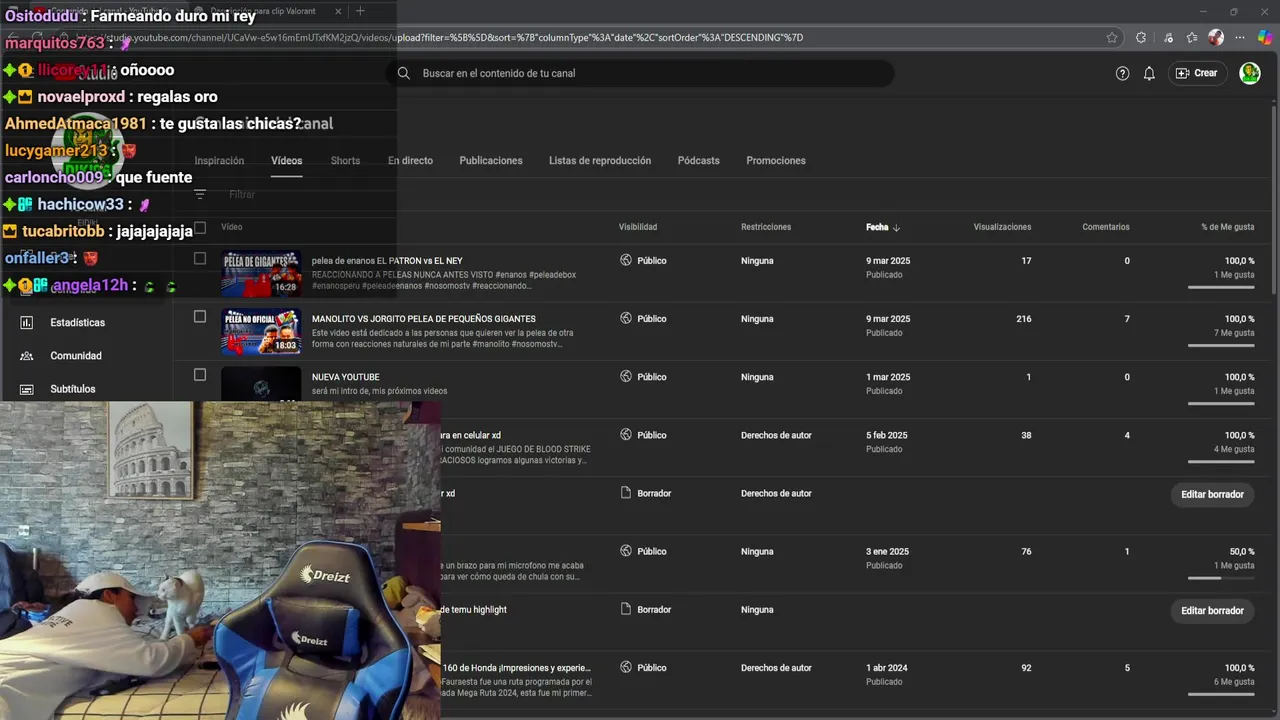Switch to the Inspiración tab
The width and height of the screenshot is (1280, 720).
(219, 160)
